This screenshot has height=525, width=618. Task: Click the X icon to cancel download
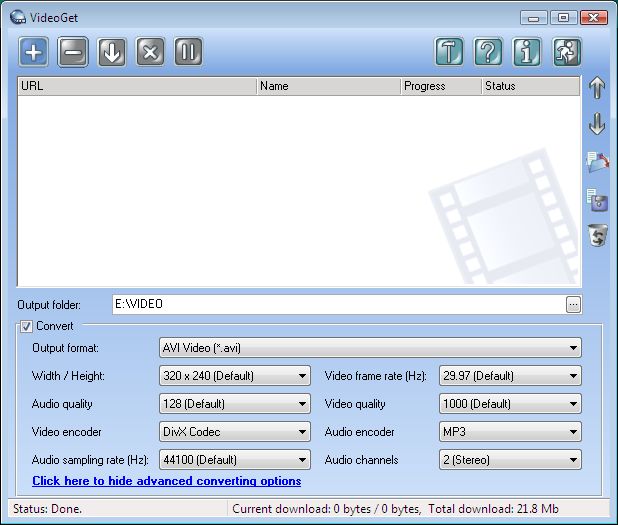[x=150, y=52]
